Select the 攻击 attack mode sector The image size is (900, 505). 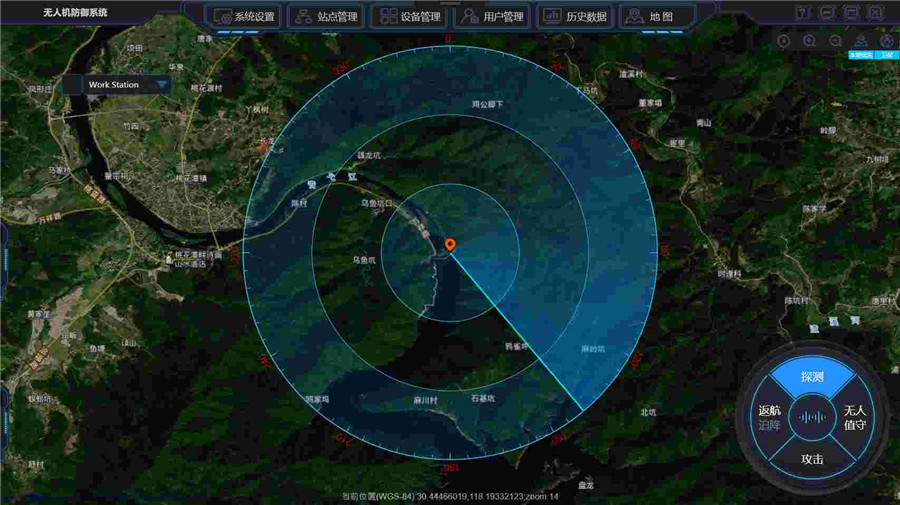[812, 459]
